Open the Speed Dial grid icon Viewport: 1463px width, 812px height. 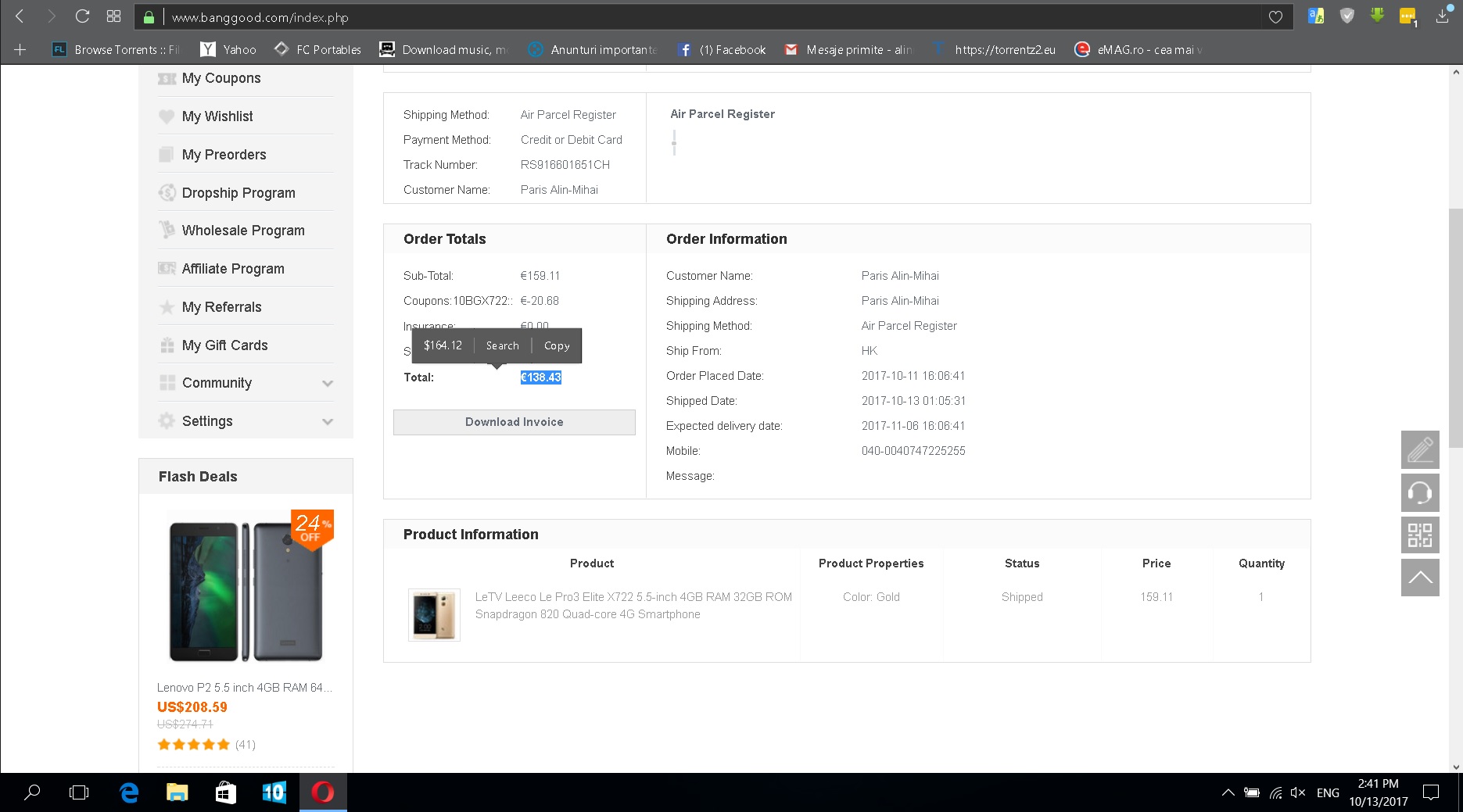click(x=113, y=16)
